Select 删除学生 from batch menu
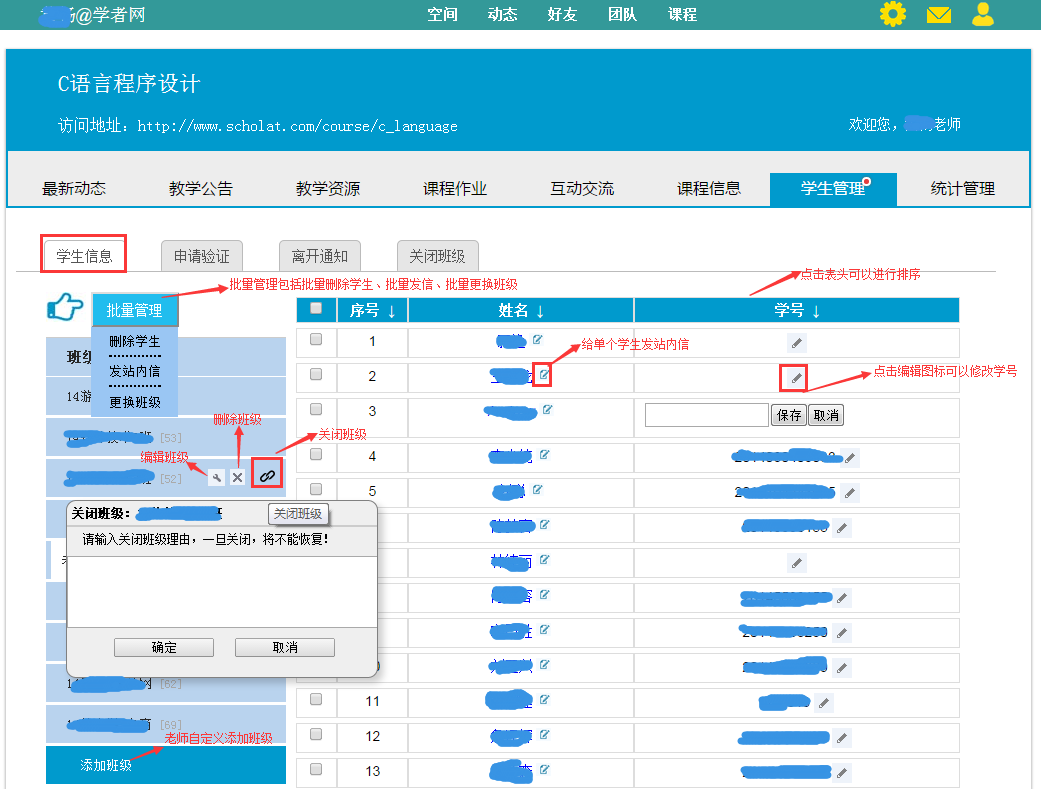1041x789 pixels. pyautogui.click(x=134, y=342)
